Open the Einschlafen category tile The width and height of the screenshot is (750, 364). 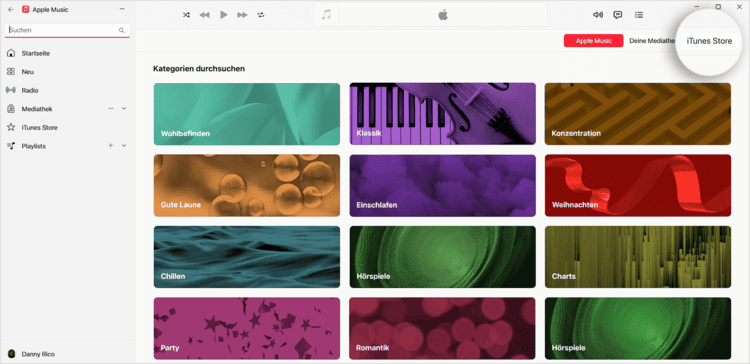click(442, 185)
